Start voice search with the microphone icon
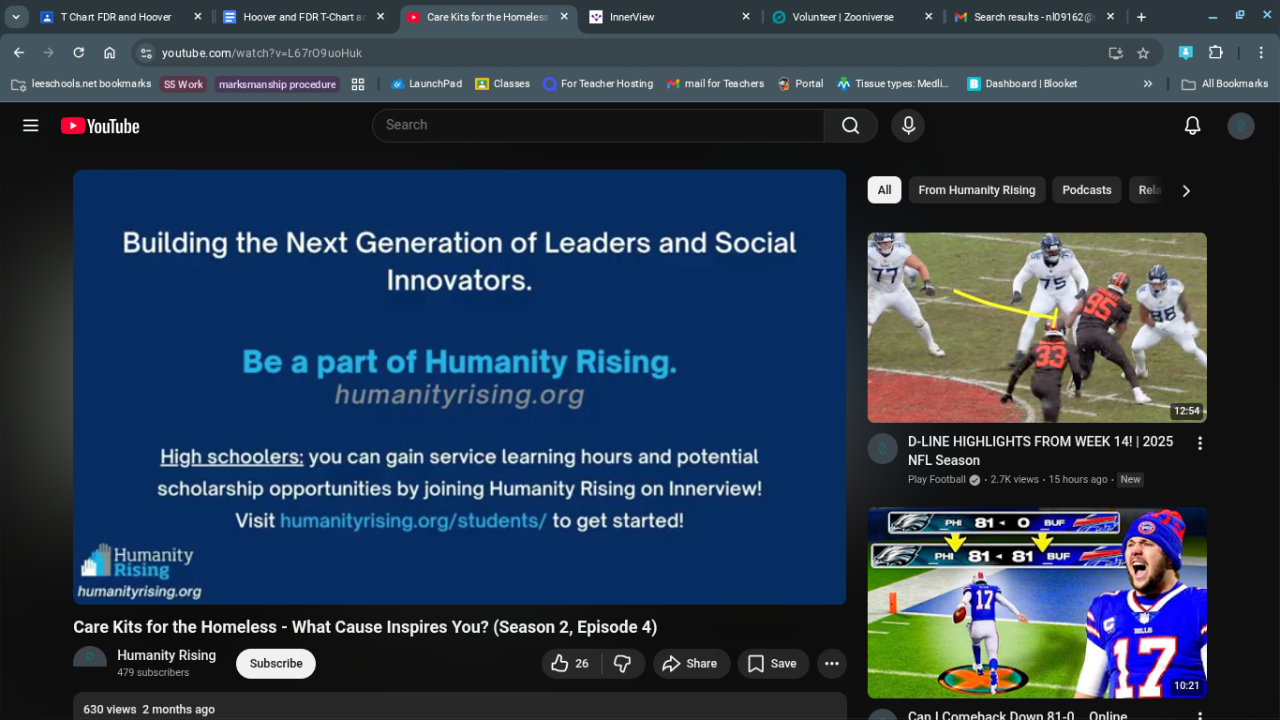Viewport: 1280px width, 720px height. pos(908,126)
